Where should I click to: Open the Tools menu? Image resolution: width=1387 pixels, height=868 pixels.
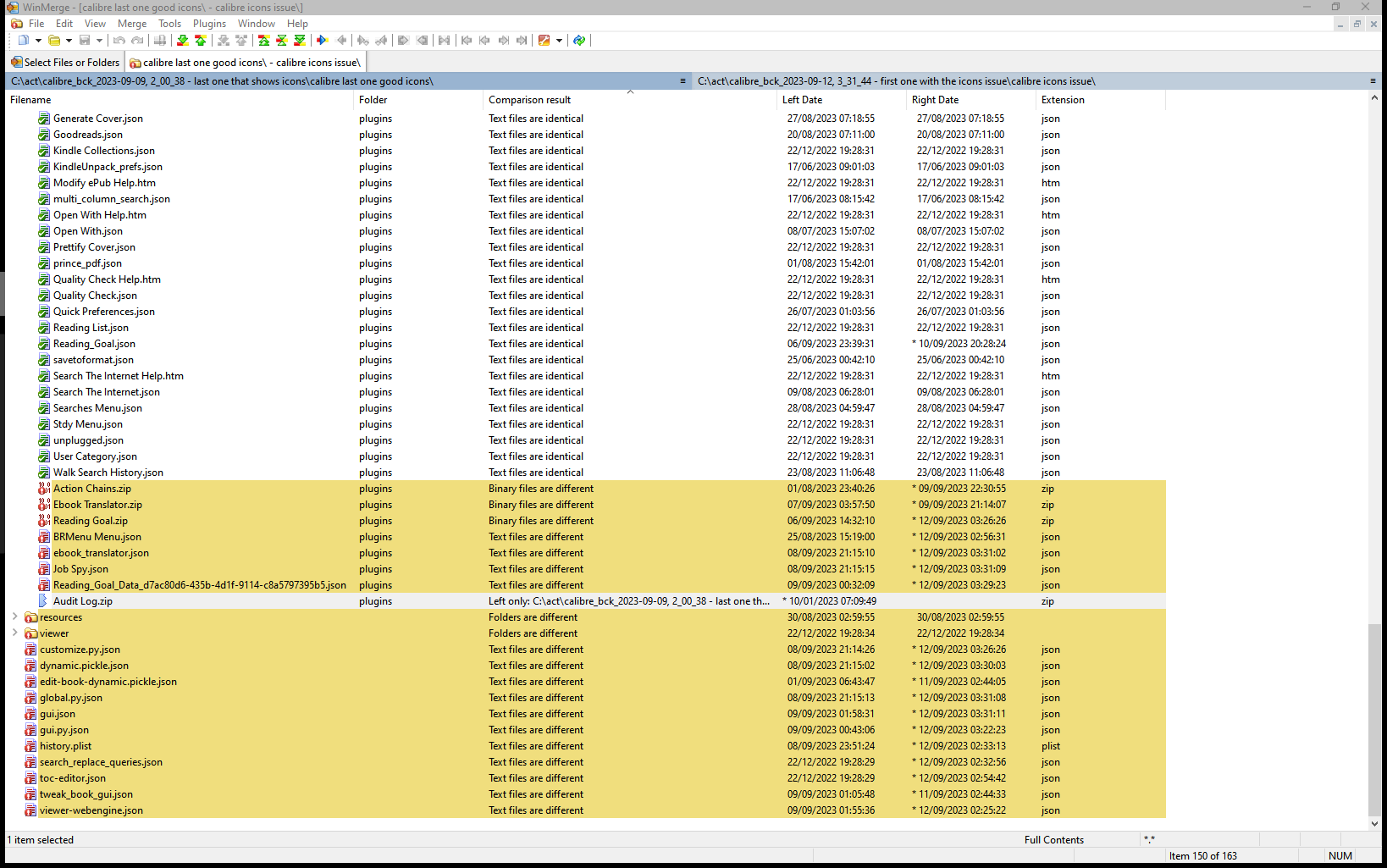[170, 24]
